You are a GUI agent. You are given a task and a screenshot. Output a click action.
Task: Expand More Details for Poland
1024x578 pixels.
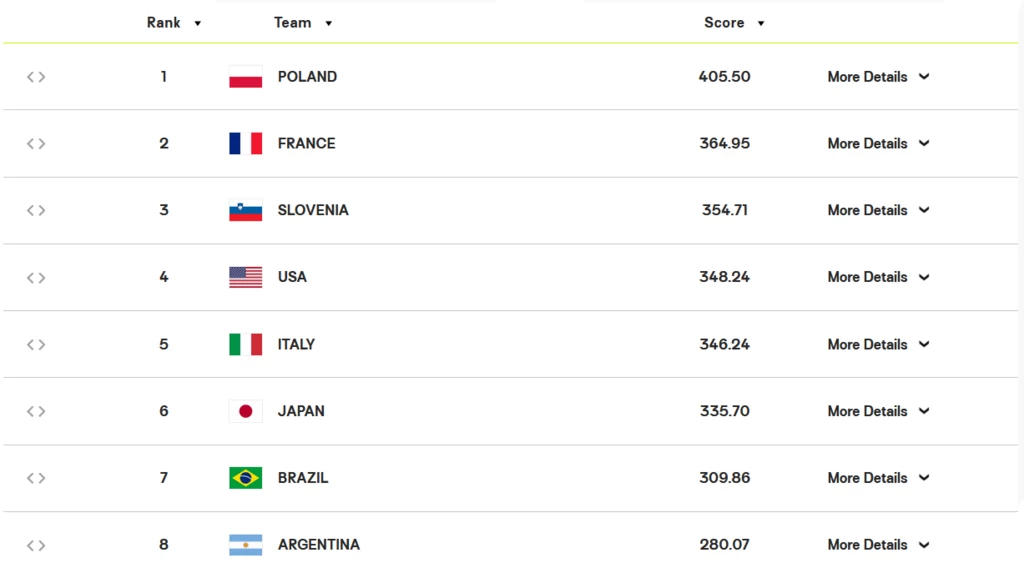pyautogui.click(x=878, y=77)
